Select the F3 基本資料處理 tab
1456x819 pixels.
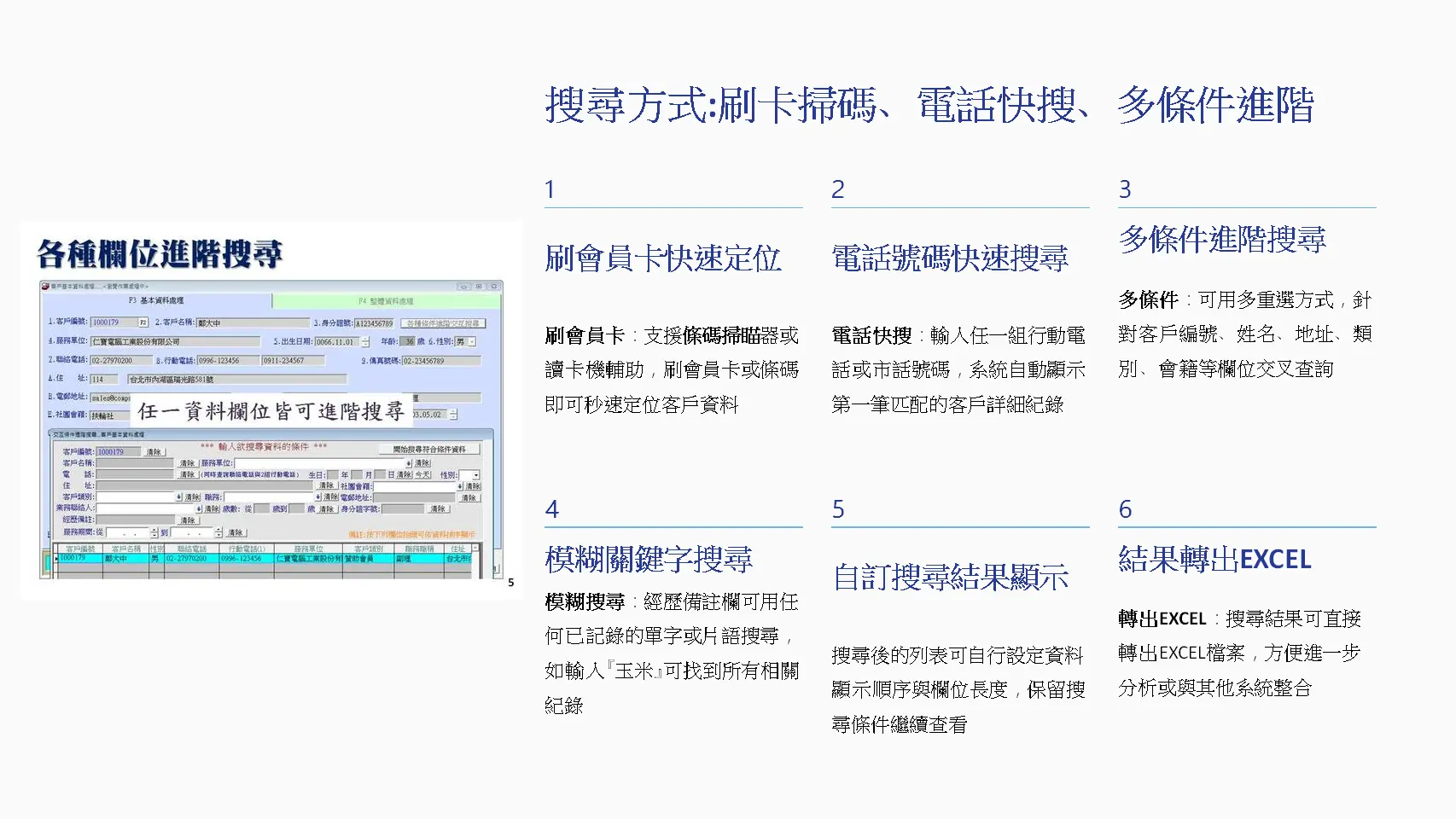pos(154,300)
